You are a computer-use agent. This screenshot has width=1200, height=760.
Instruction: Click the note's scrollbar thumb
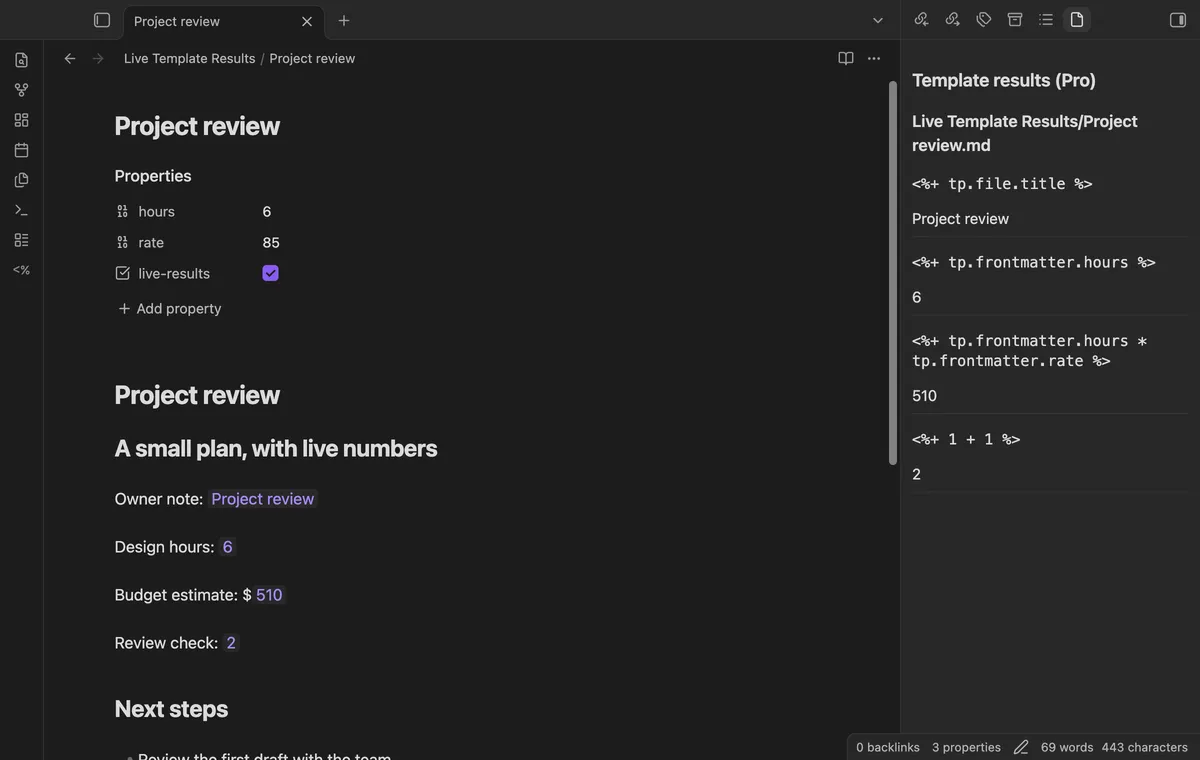click(893, 272)
